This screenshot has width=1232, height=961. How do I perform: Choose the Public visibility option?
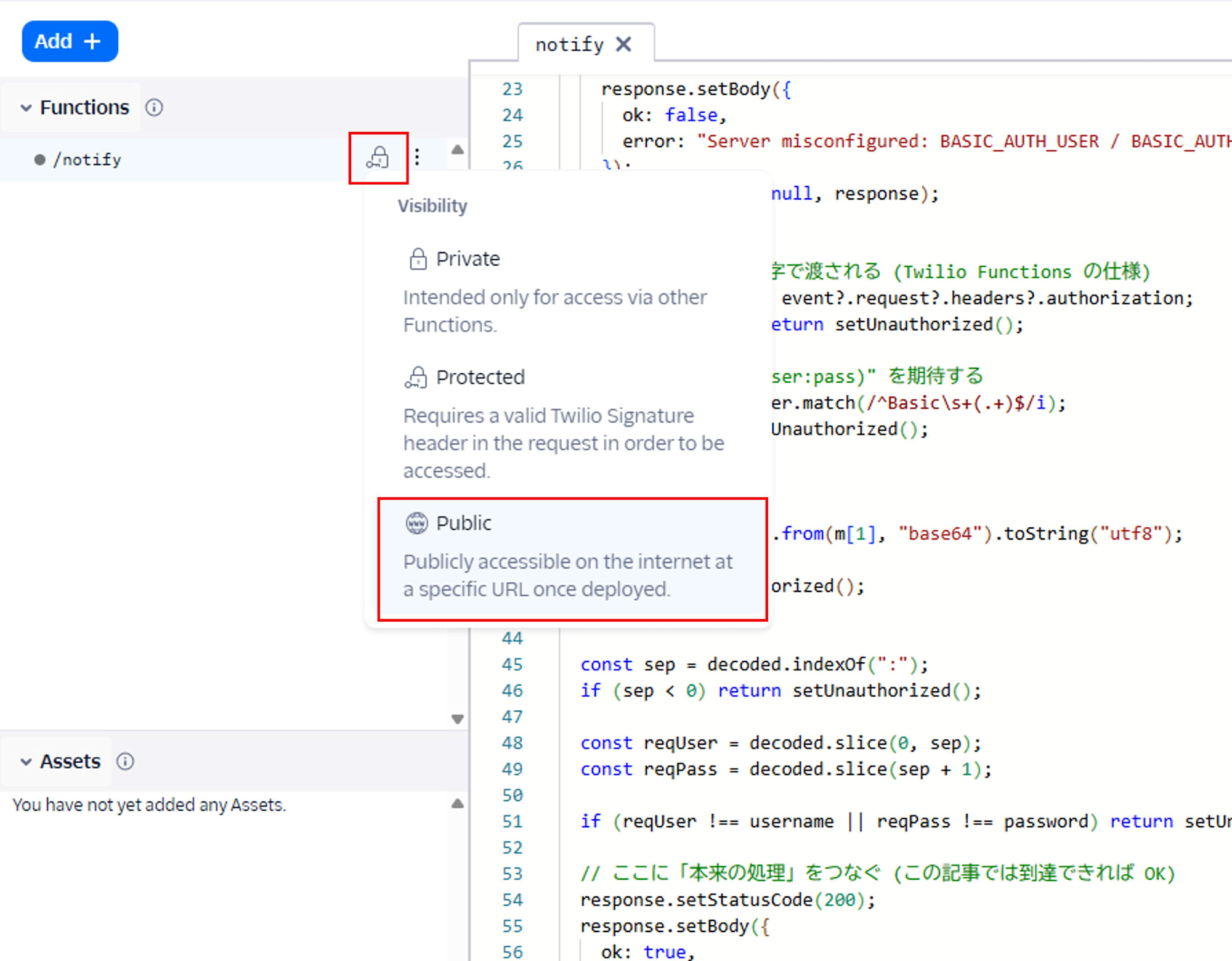pos(464,524)
